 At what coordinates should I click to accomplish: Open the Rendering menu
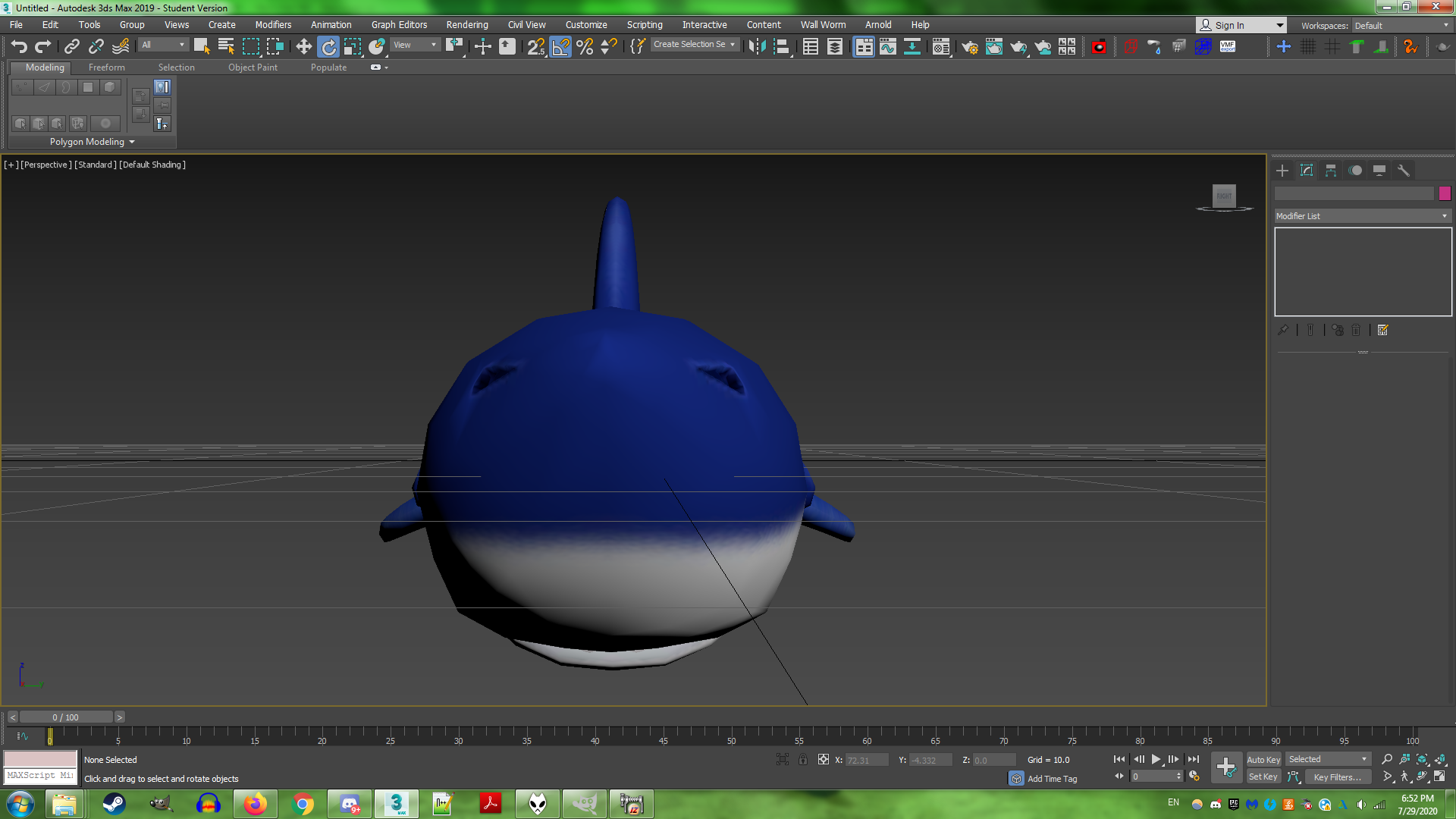point(467,25)
